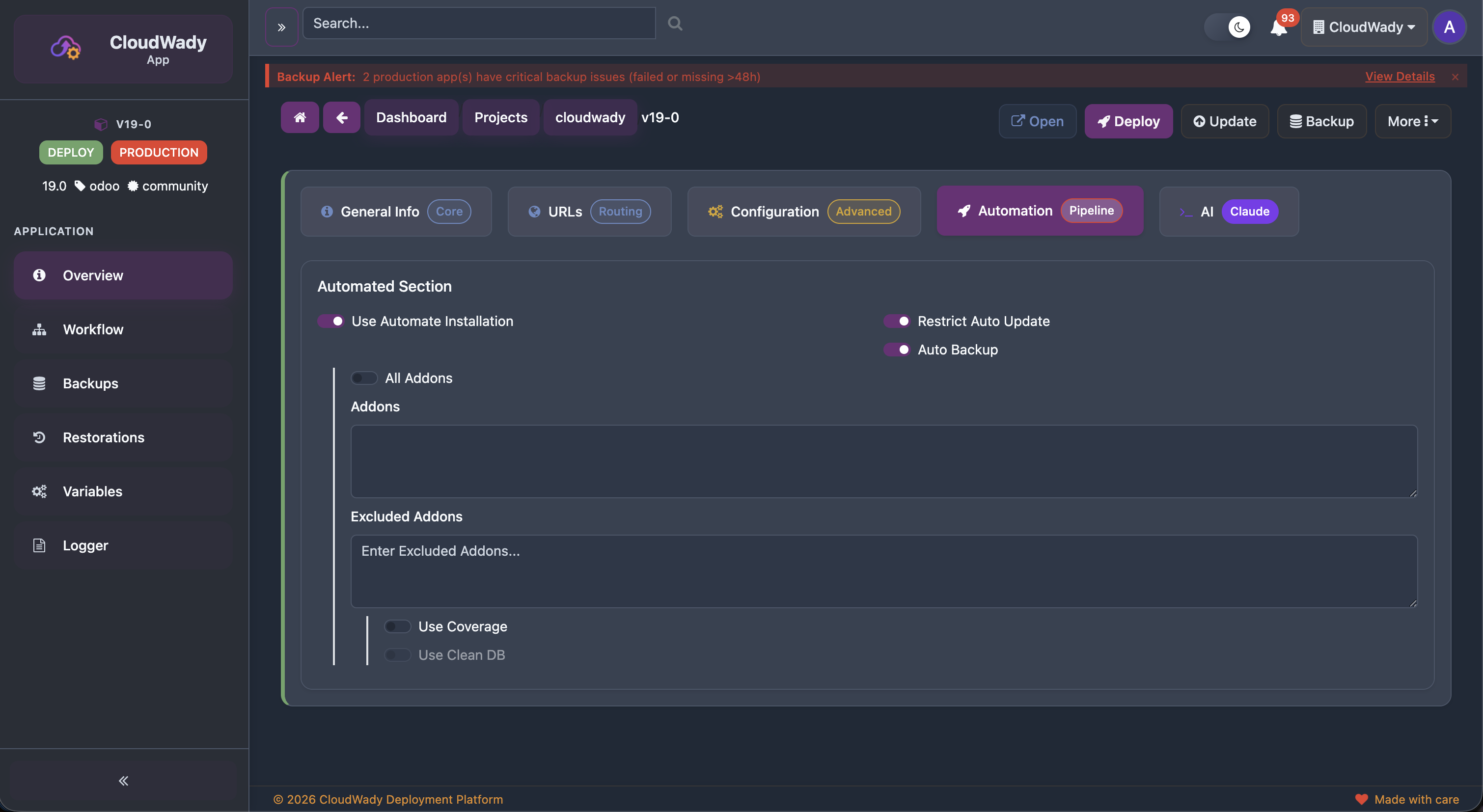Open the CloudWady workspace dropdown
Viewport: 1483px width, 812px height.
(x=1364, y=27)
